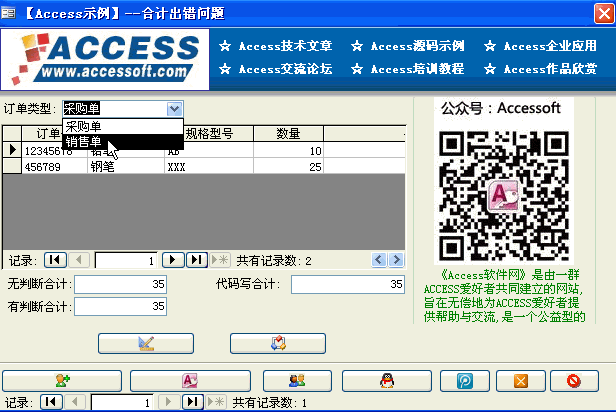The image size is (616, 412).
Task: Click the Access logo icon button
Action: (190, 381)
